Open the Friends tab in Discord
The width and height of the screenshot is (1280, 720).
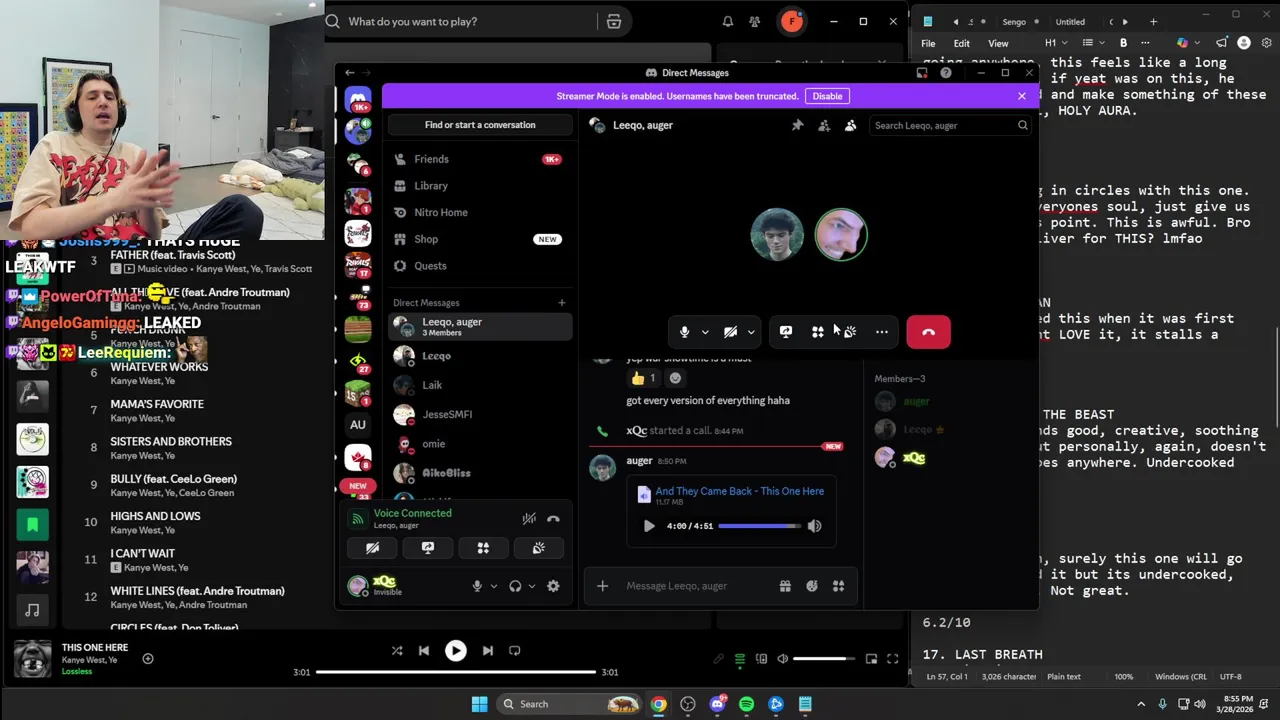click(x=479, y=159)
